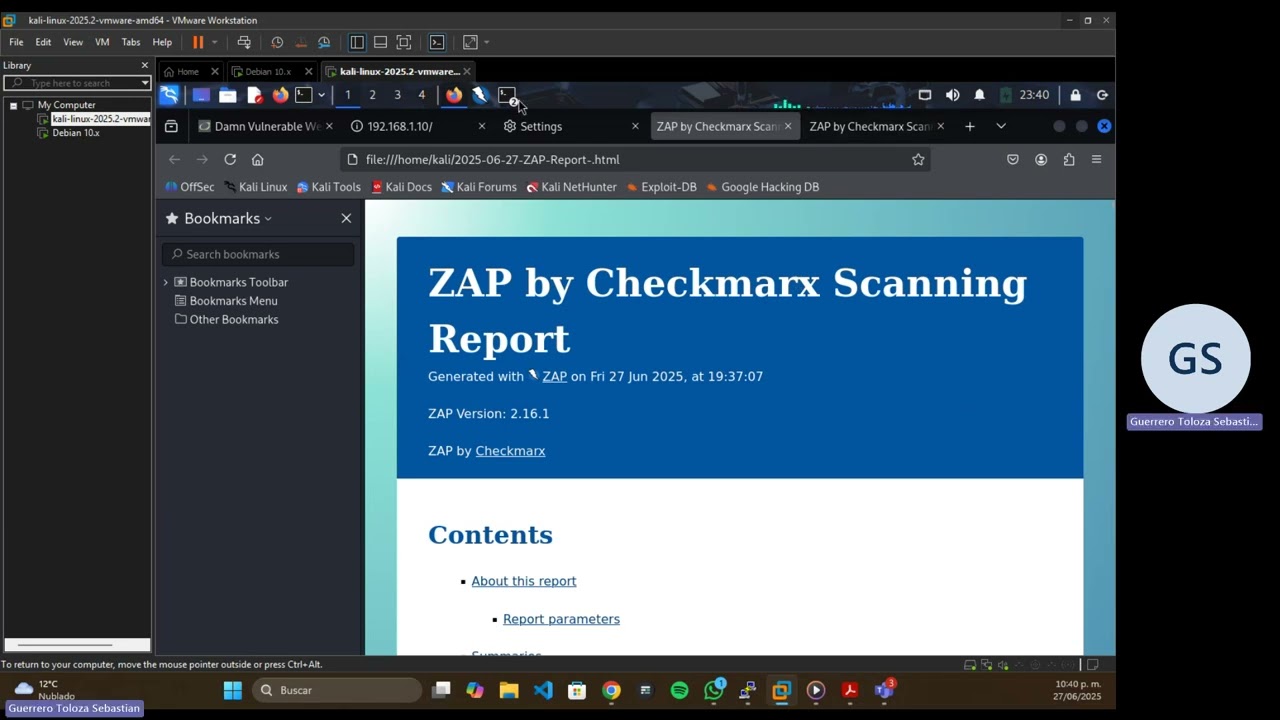
Task: Click VMware's send Ctrl+Alt+Del icon
Action: point(244,42)
